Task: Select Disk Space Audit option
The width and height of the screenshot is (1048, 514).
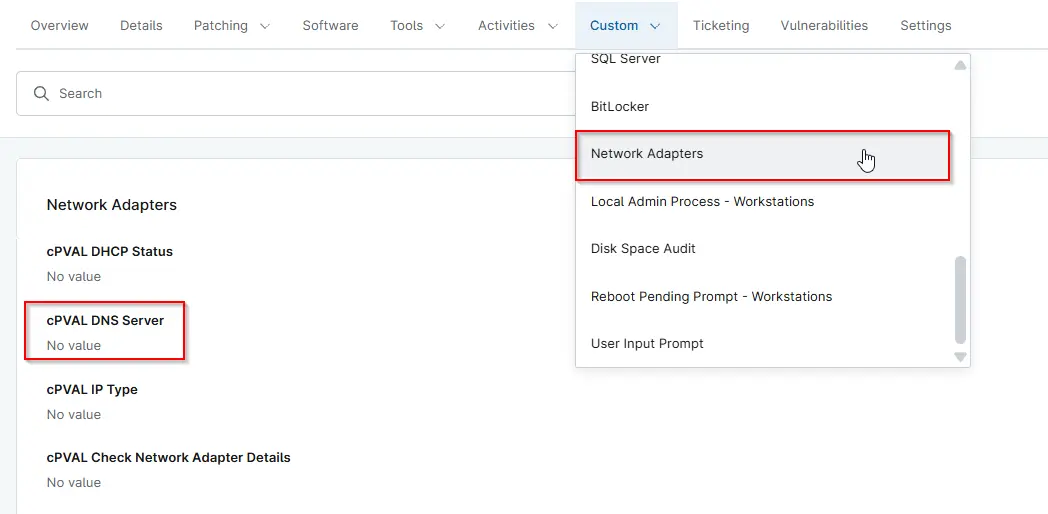Action: click(x=643, y=248)
